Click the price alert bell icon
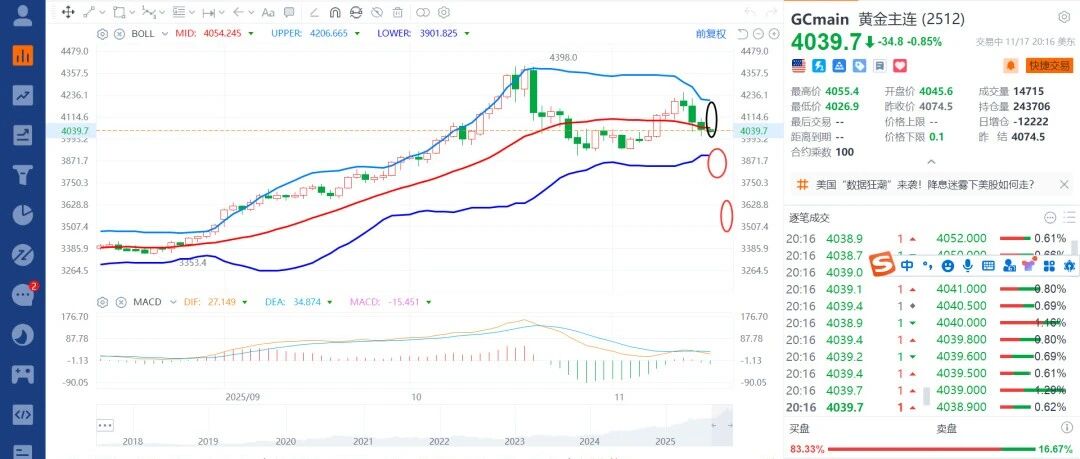Viewport: 1080px width, 459px height. point(1010,65)
